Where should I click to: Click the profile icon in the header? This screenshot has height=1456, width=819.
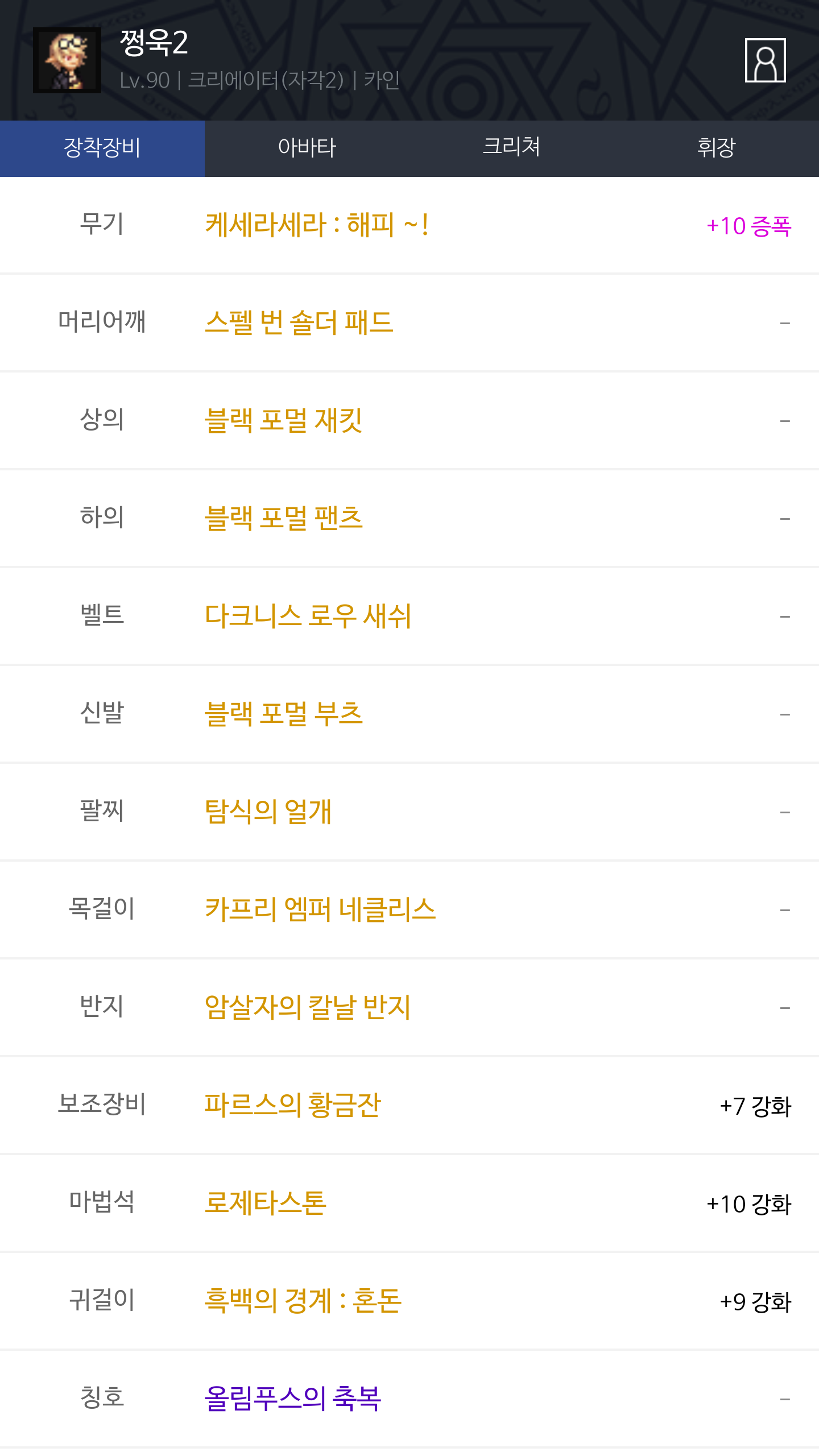click(x=765, y=60)
